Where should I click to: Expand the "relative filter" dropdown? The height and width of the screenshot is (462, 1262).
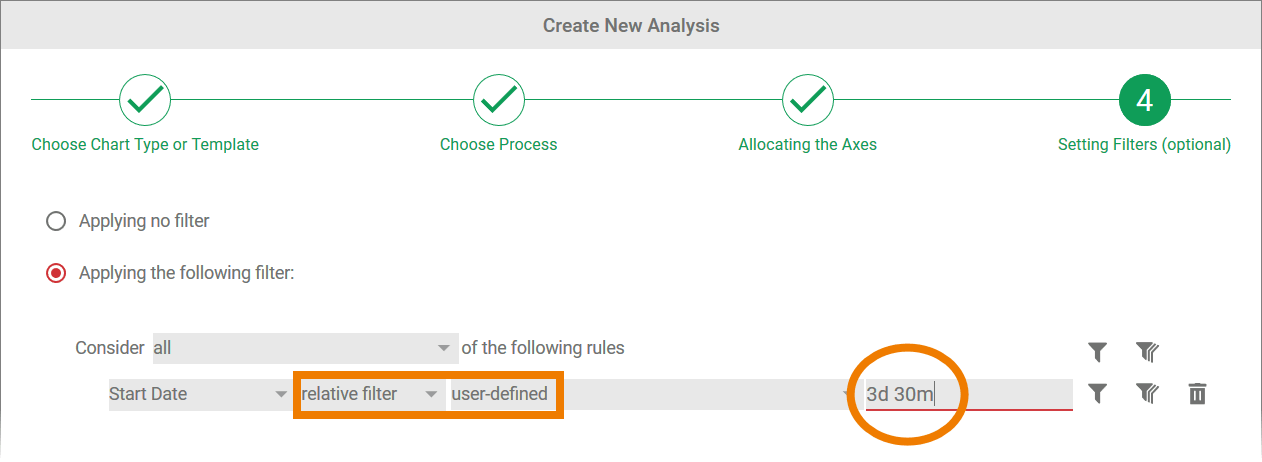[370, 394]
